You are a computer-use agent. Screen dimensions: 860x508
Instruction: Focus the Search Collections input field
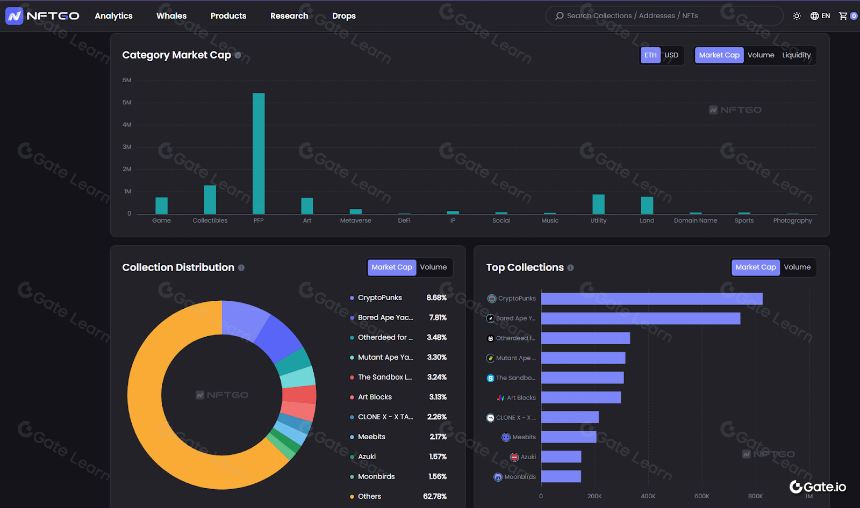pyautogui.click(x=664, y=16)
